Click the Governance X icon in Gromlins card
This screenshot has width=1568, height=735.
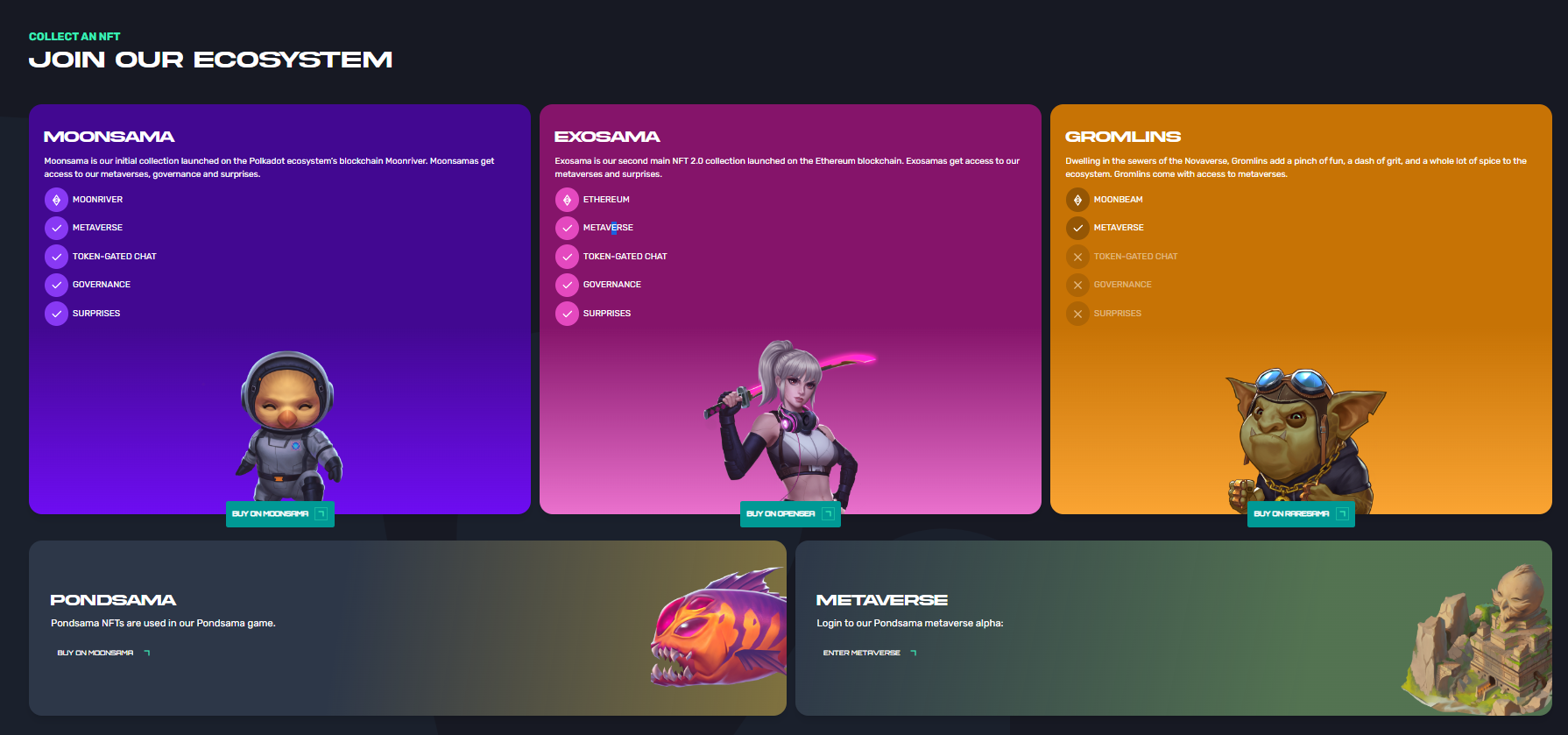(x=1077, y=285)
